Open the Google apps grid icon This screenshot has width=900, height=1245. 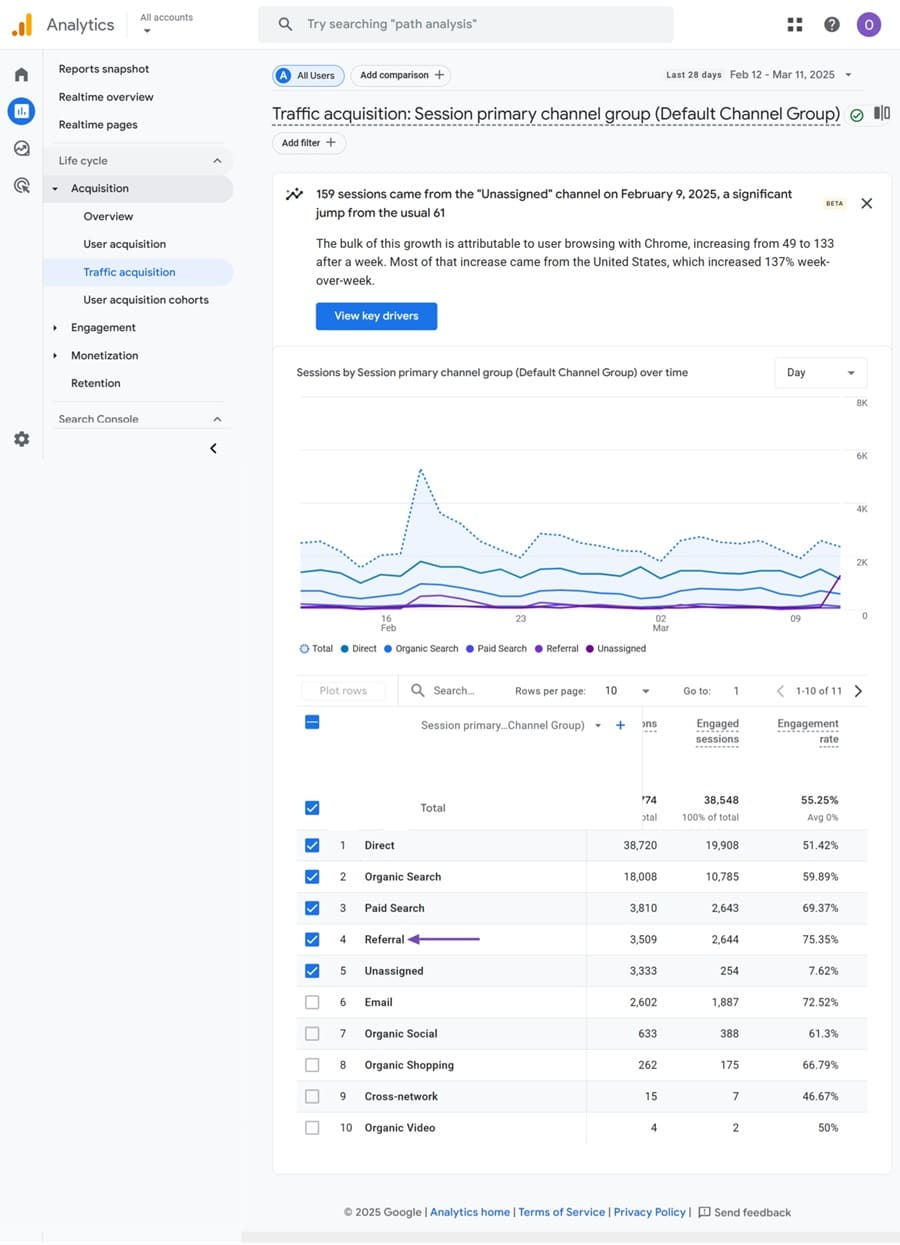pyautogui.click(x=795, y=25)
